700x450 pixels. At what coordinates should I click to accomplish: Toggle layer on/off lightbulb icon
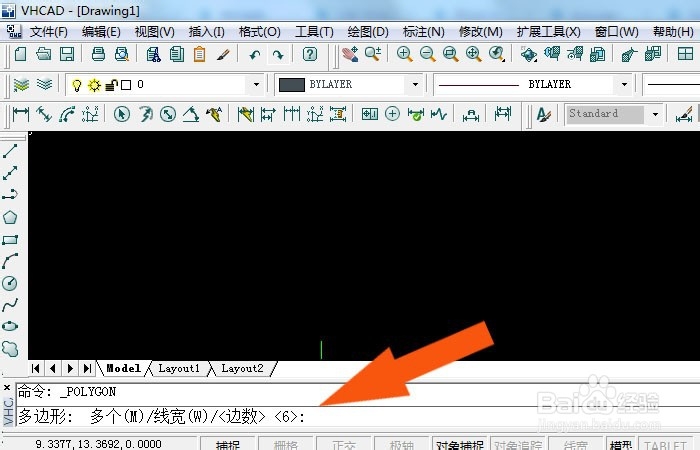(76, 85)
